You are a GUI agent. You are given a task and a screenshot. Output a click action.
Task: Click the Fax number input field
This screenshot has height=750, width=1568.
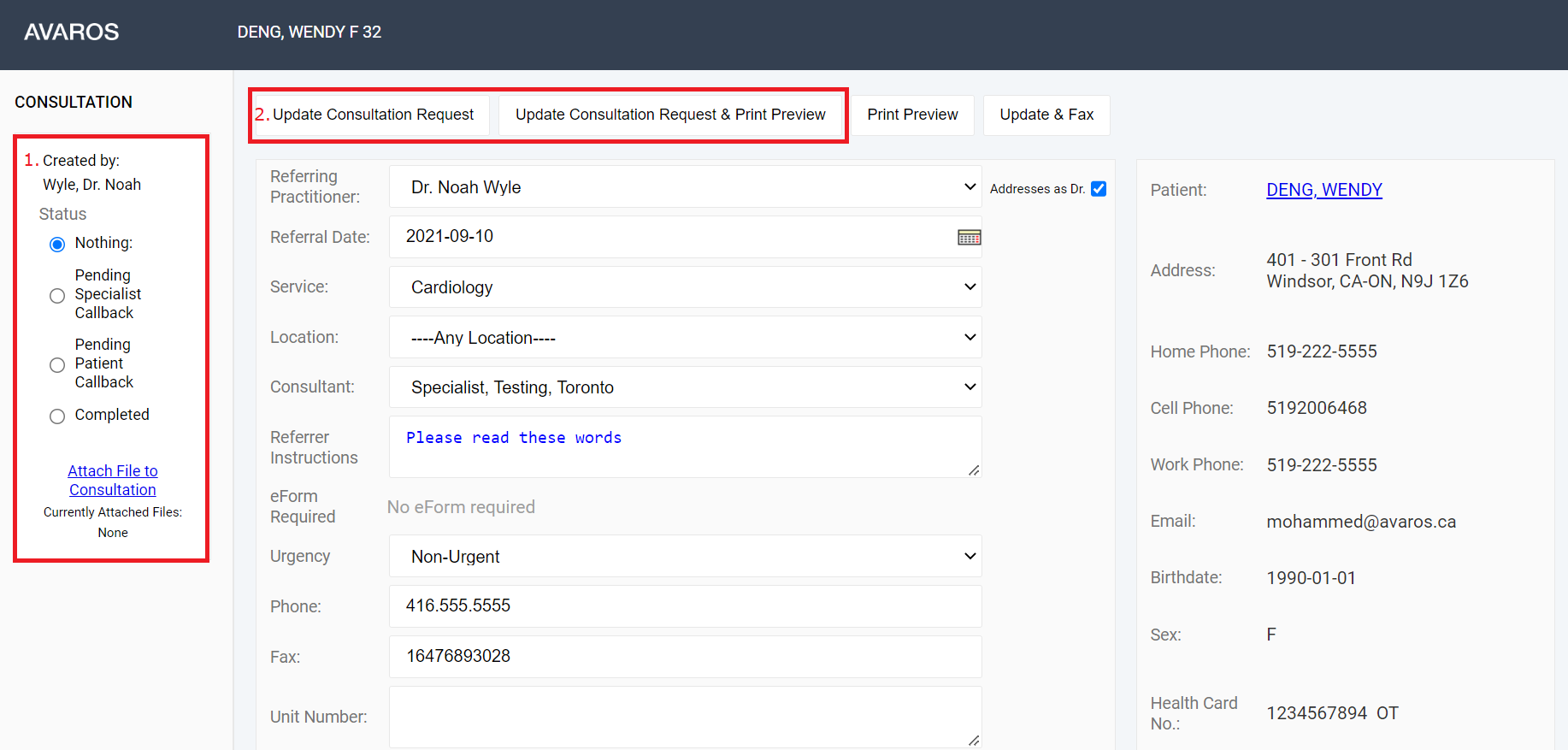[x=685, y=657]
